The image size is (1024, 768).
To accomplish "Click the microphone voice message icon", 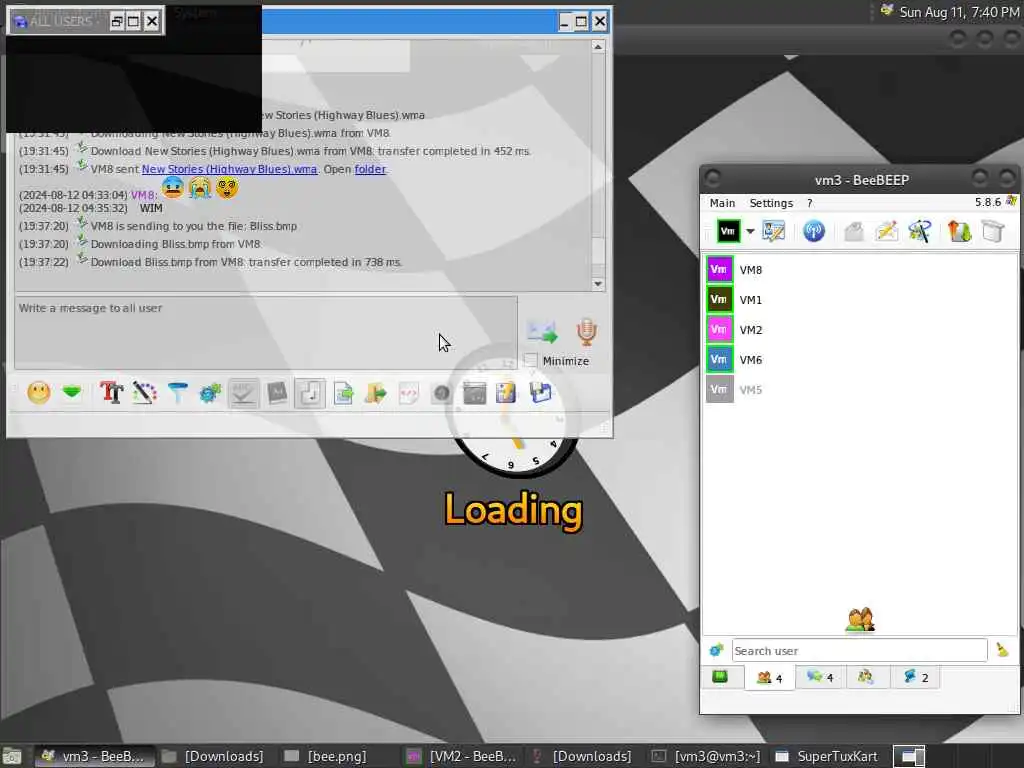I will point(586,332).
